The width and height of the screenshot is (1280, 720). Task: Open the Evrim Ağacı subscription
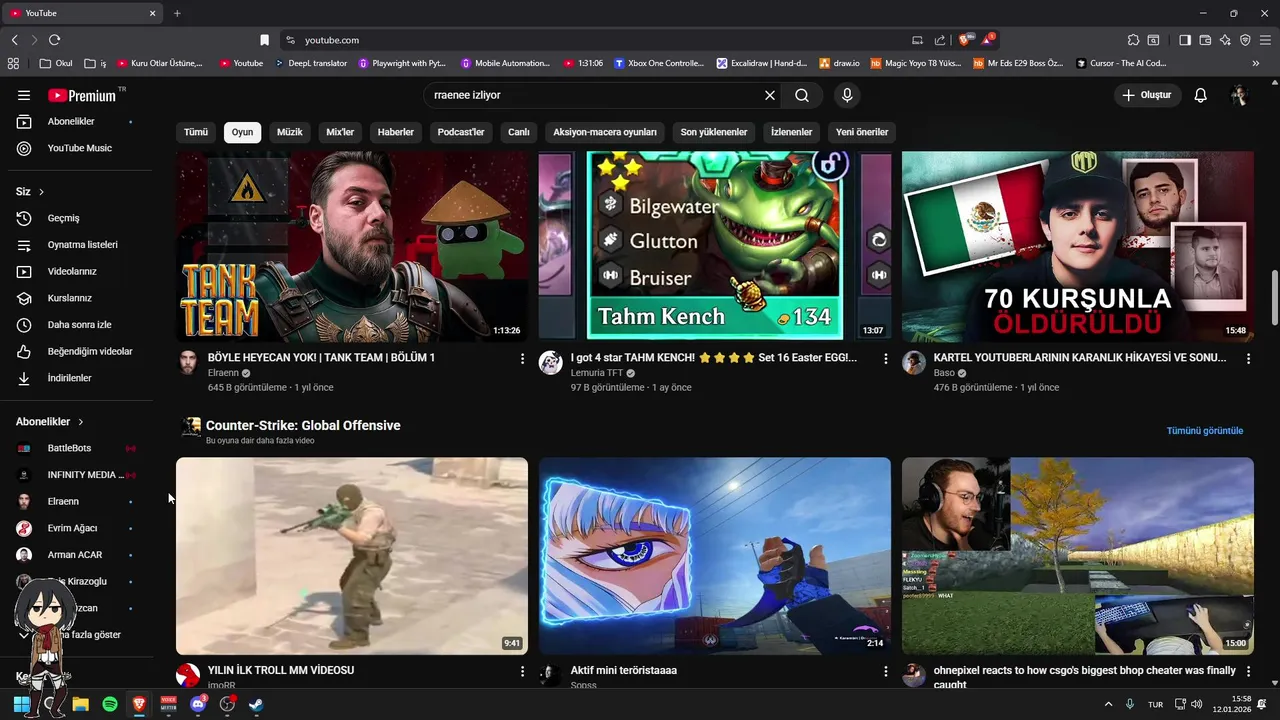pos(77,528)
